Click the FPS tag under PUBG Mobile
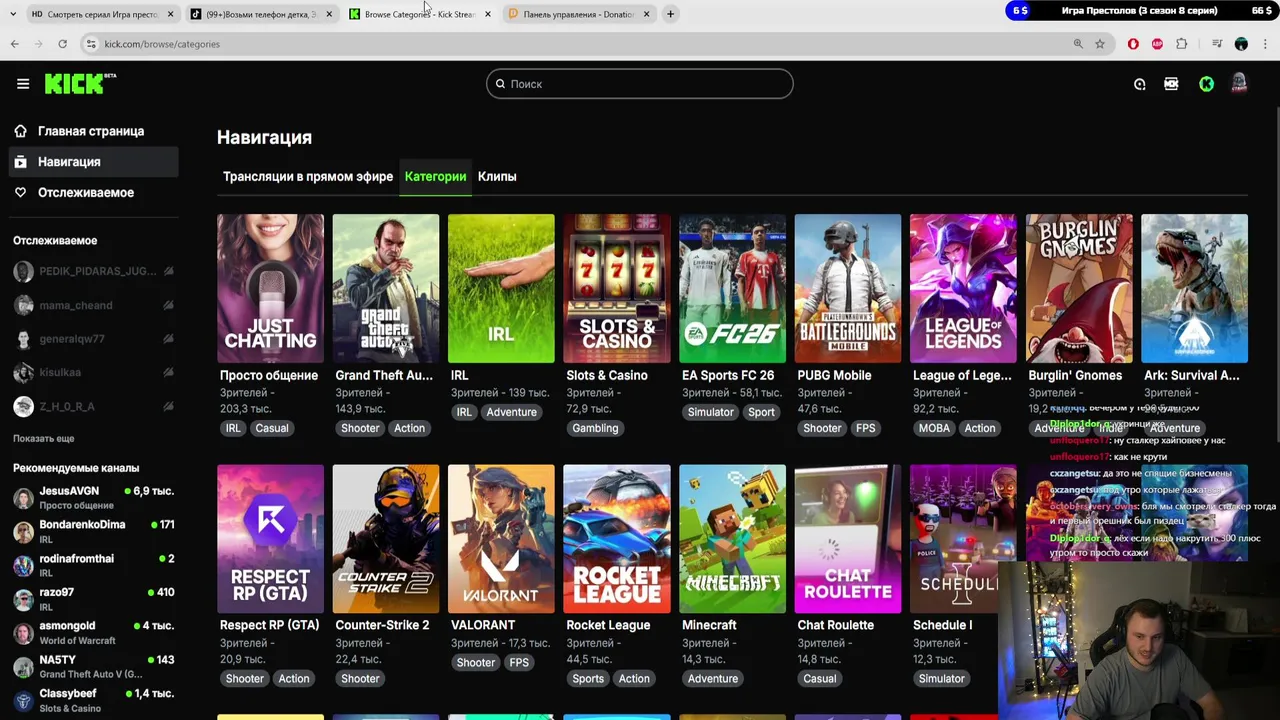The image size is (1280, 720). tap(865, 428)
